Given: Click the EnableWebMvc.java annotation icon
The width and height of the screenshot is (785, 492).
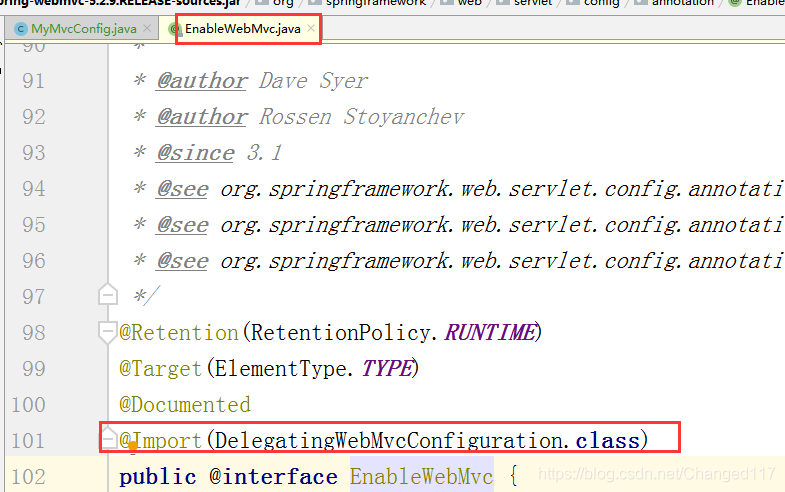Looking at the screenshot, I should pyautogui.click(x=175, y=29).
